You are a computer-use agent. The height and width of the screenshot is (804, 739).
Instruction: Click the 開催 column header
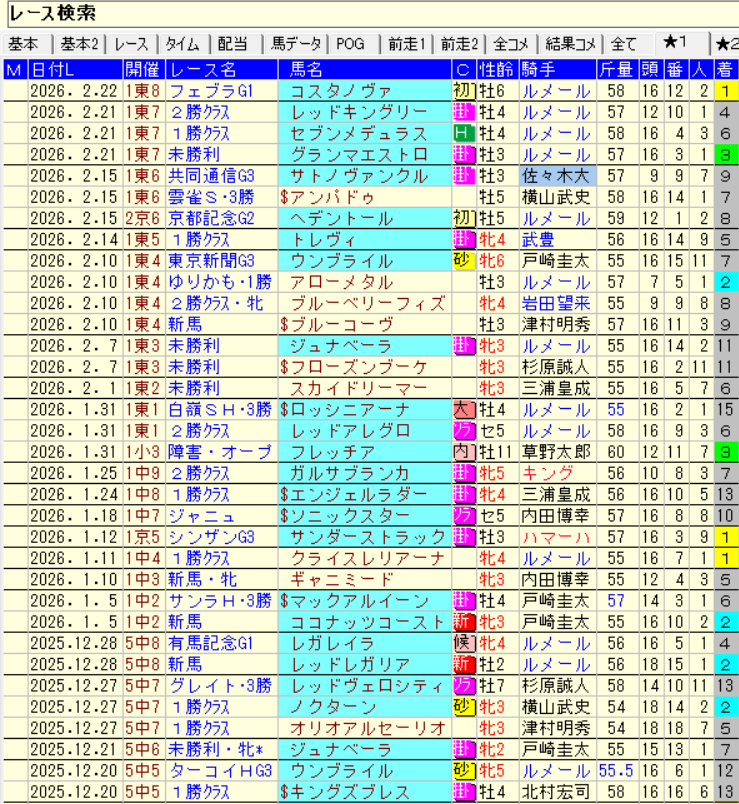(x=145, y=70)
